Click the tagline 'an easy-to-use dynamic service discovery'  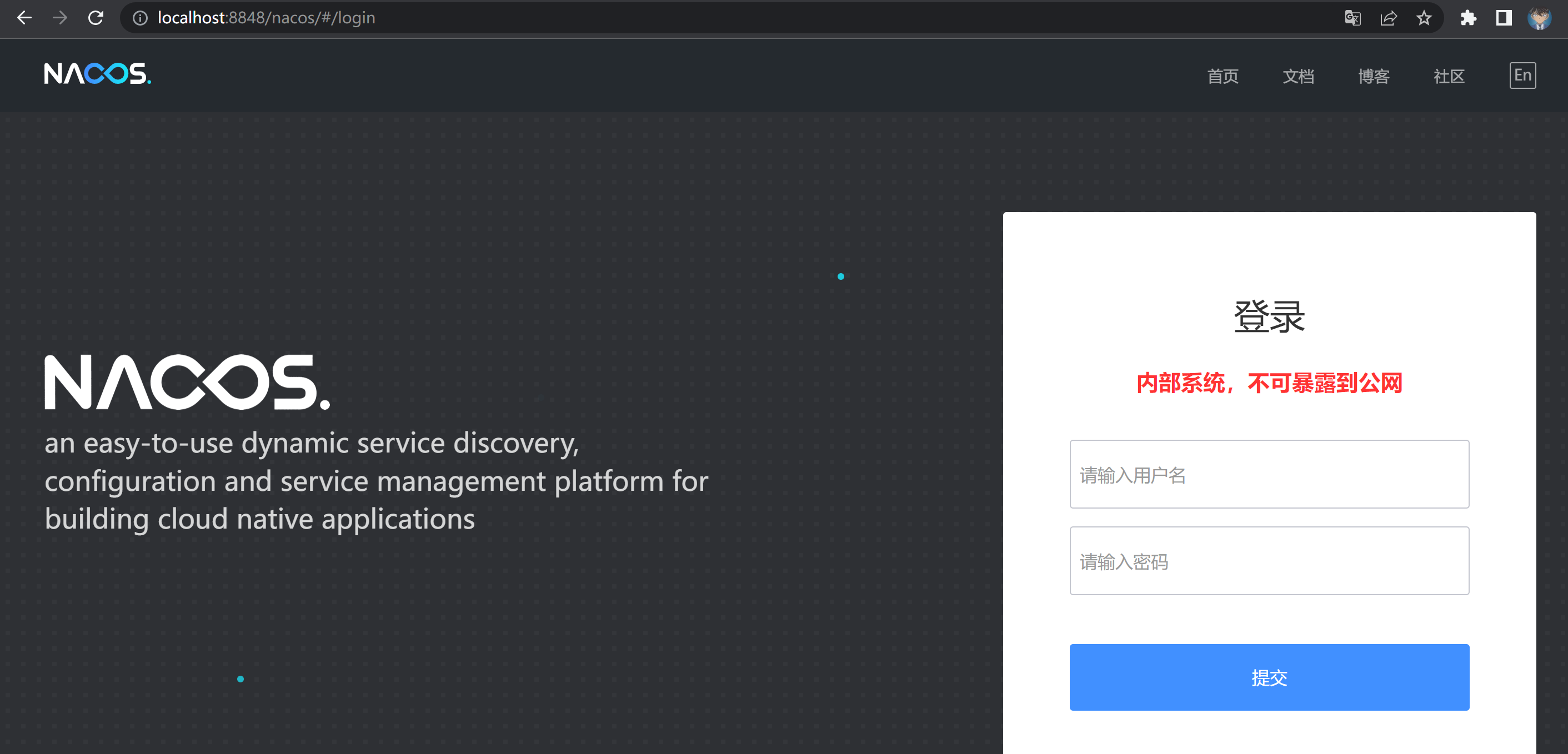pyautogui.click(x=312, y=443)
